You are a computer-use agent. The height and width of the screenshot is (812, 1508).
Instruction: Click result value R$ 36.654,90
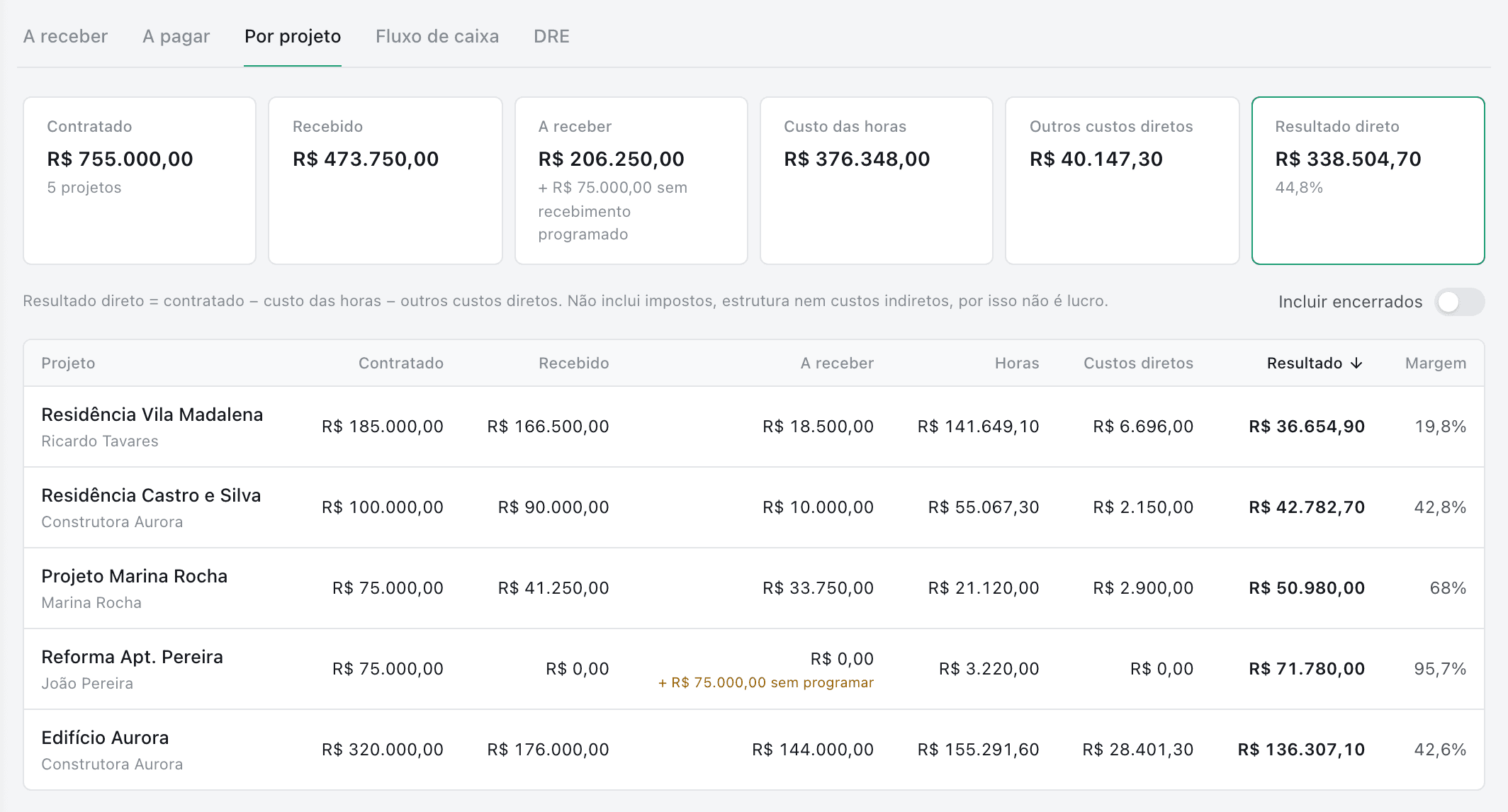[x=1307, y=427]
